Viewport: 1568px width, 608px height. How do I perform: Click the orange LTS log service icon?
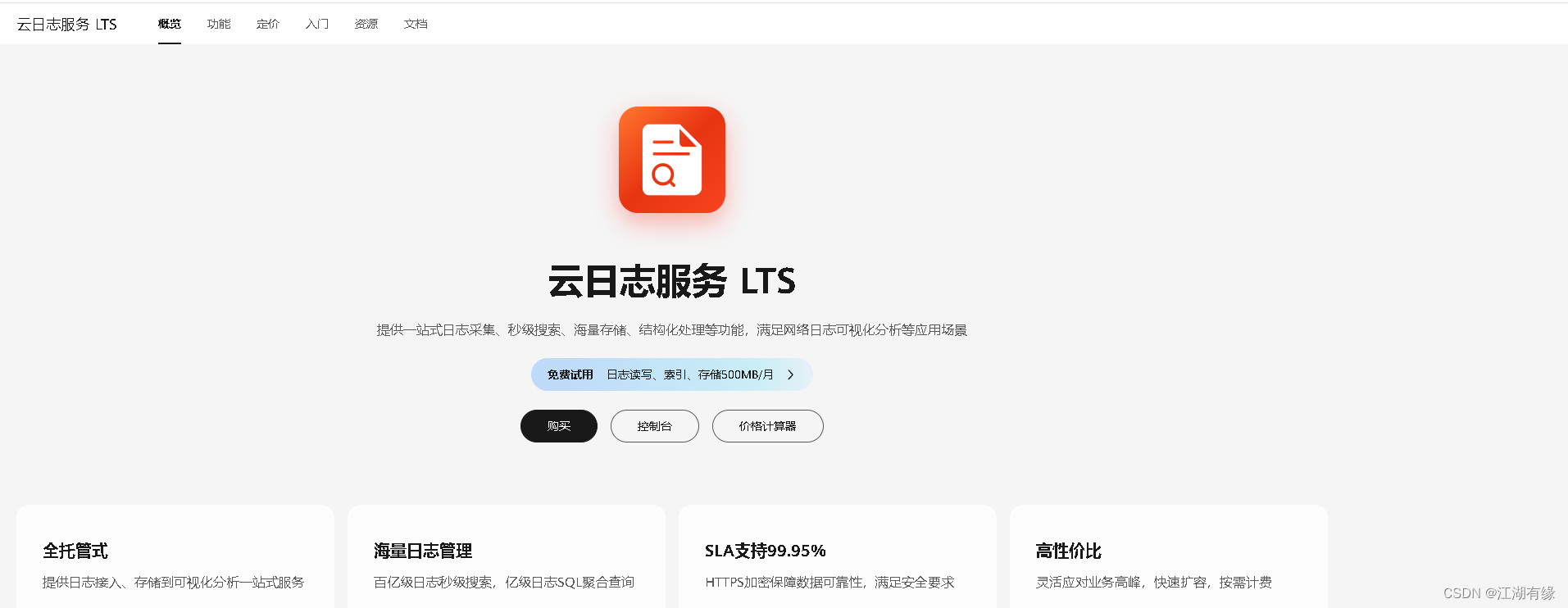672,160
